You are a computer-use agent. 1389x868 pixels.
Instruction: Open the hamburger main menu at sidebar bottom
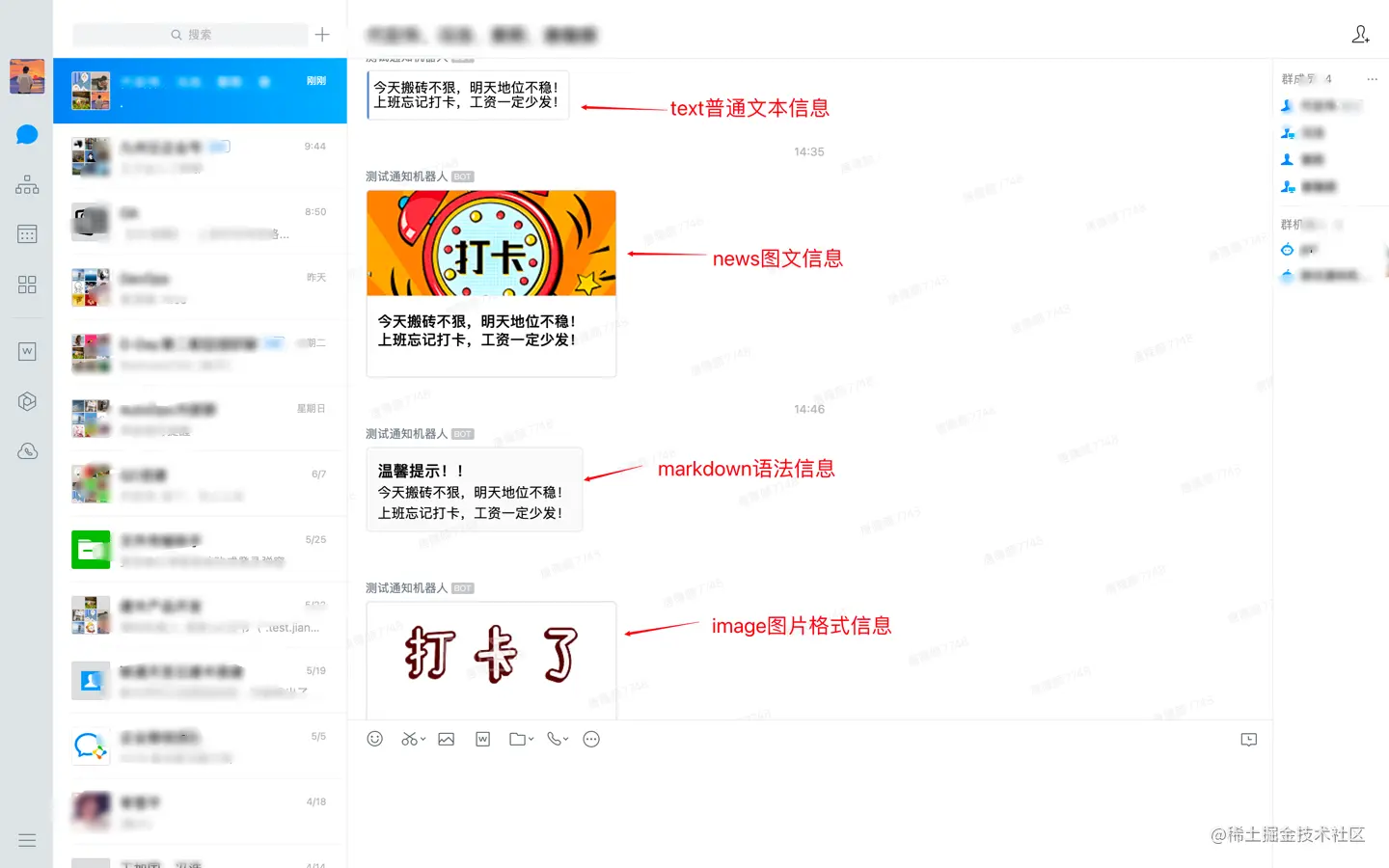[27, 840]
